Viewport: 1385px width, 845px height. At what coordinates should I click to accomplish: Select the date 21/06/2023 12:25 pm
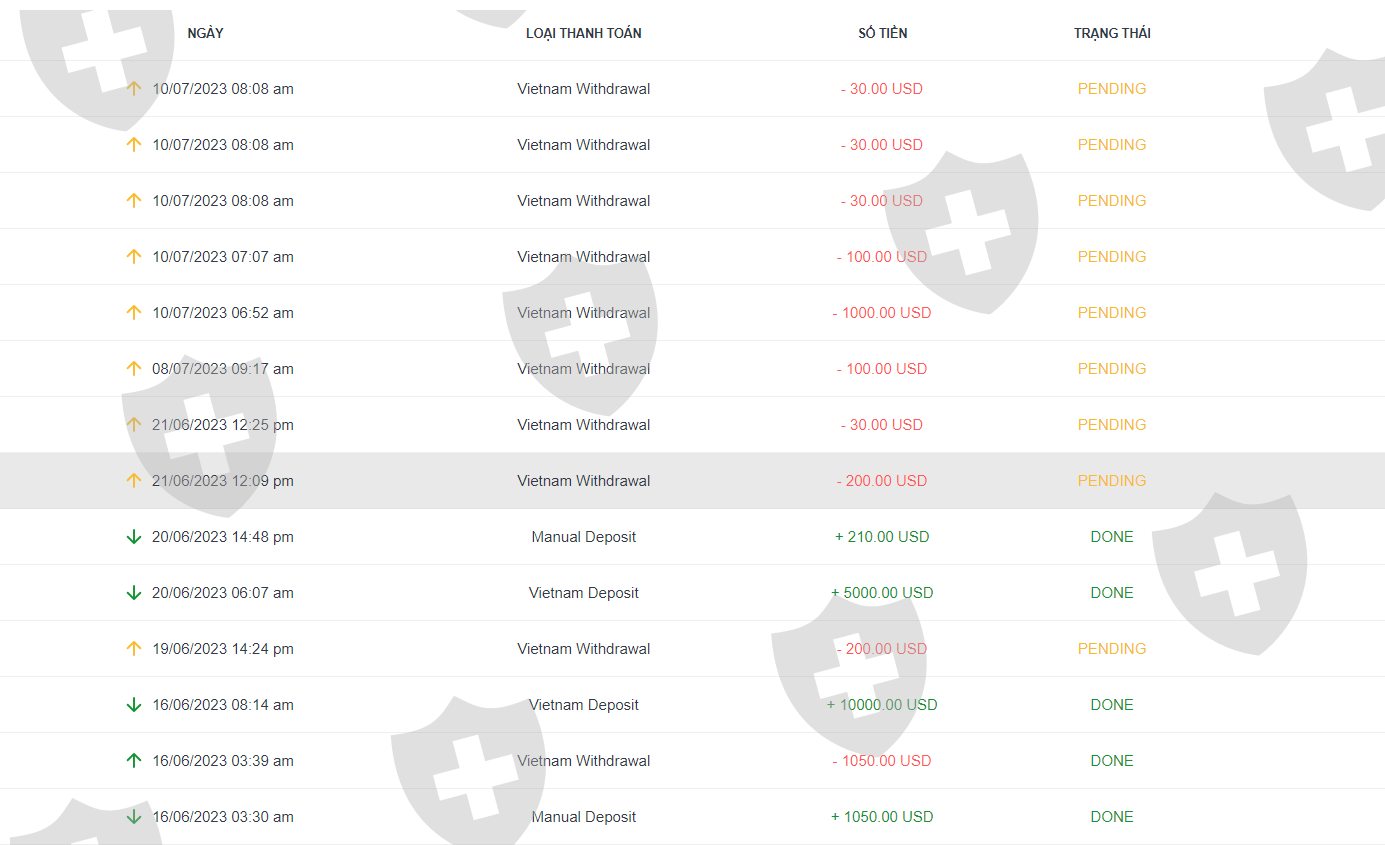tap(222, 425)
